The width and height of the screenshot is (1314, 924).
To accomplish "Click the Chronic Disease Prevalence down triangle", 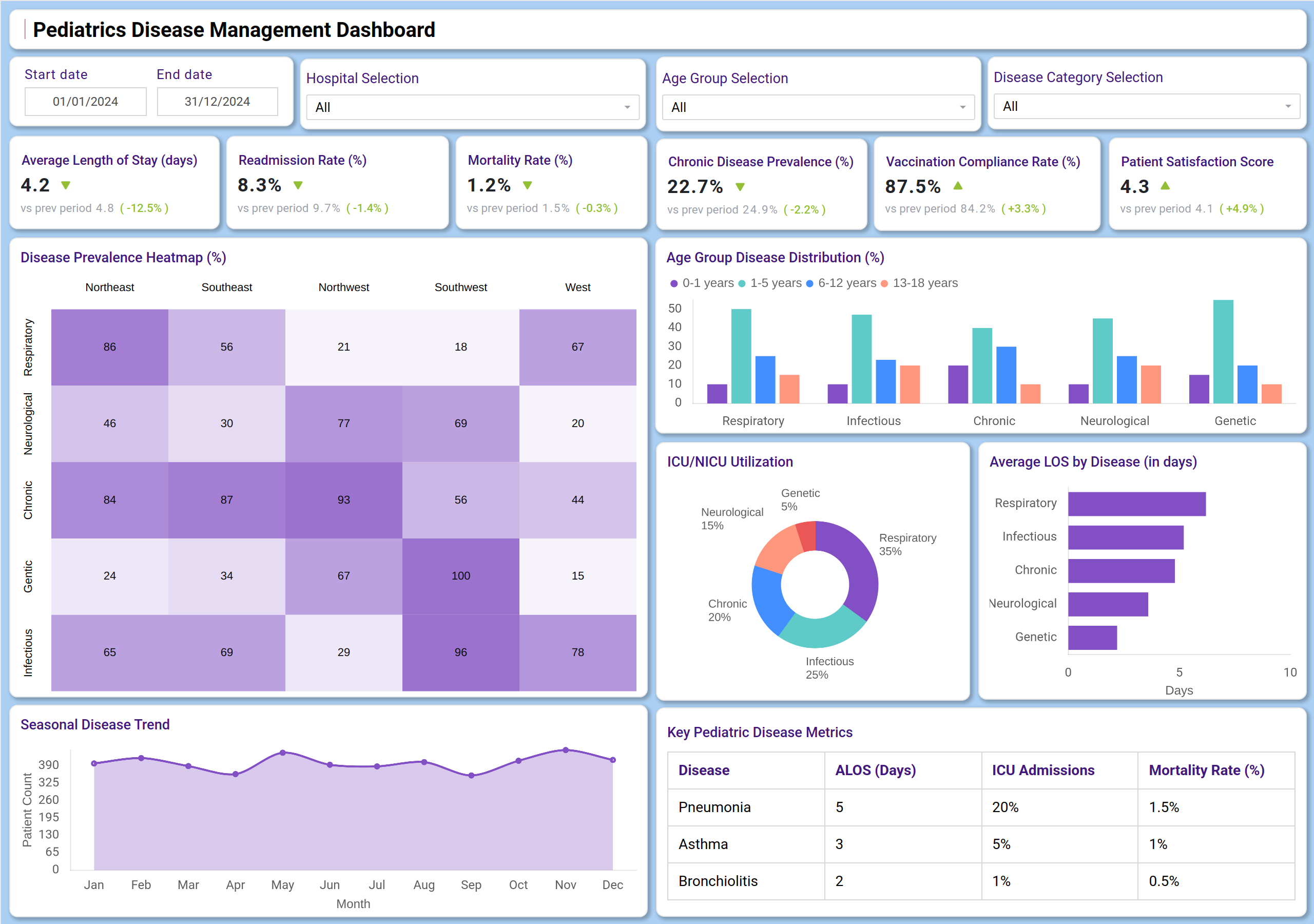I will (x=740, y=187).
